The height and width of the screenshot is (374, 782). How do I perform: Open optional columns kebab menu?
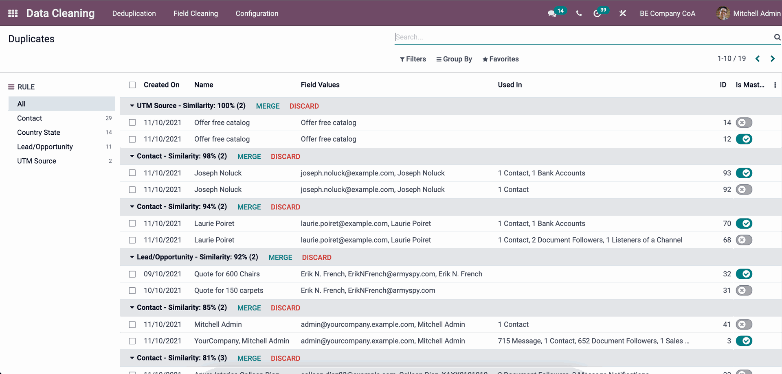pos(775,85)
